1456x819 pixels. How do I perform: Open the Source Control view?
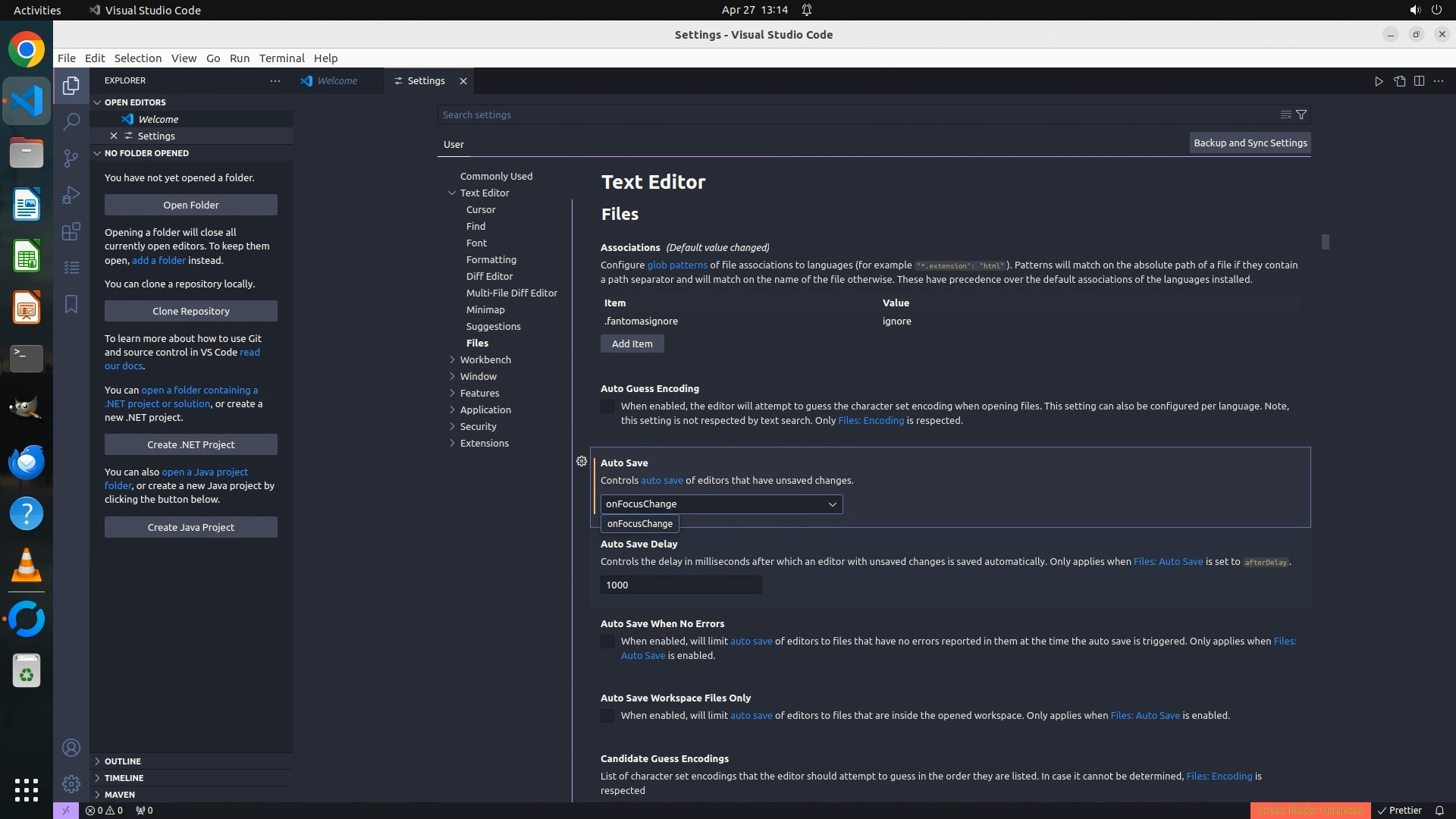pos(71,158)
